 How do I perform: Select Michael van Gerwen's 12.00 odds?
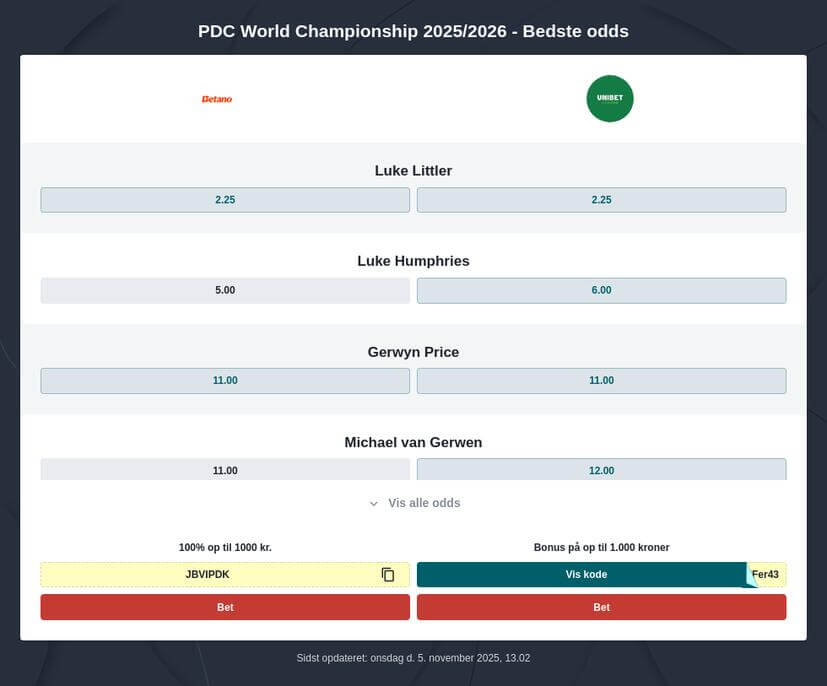pyautogui.click(x=601, y=470)
